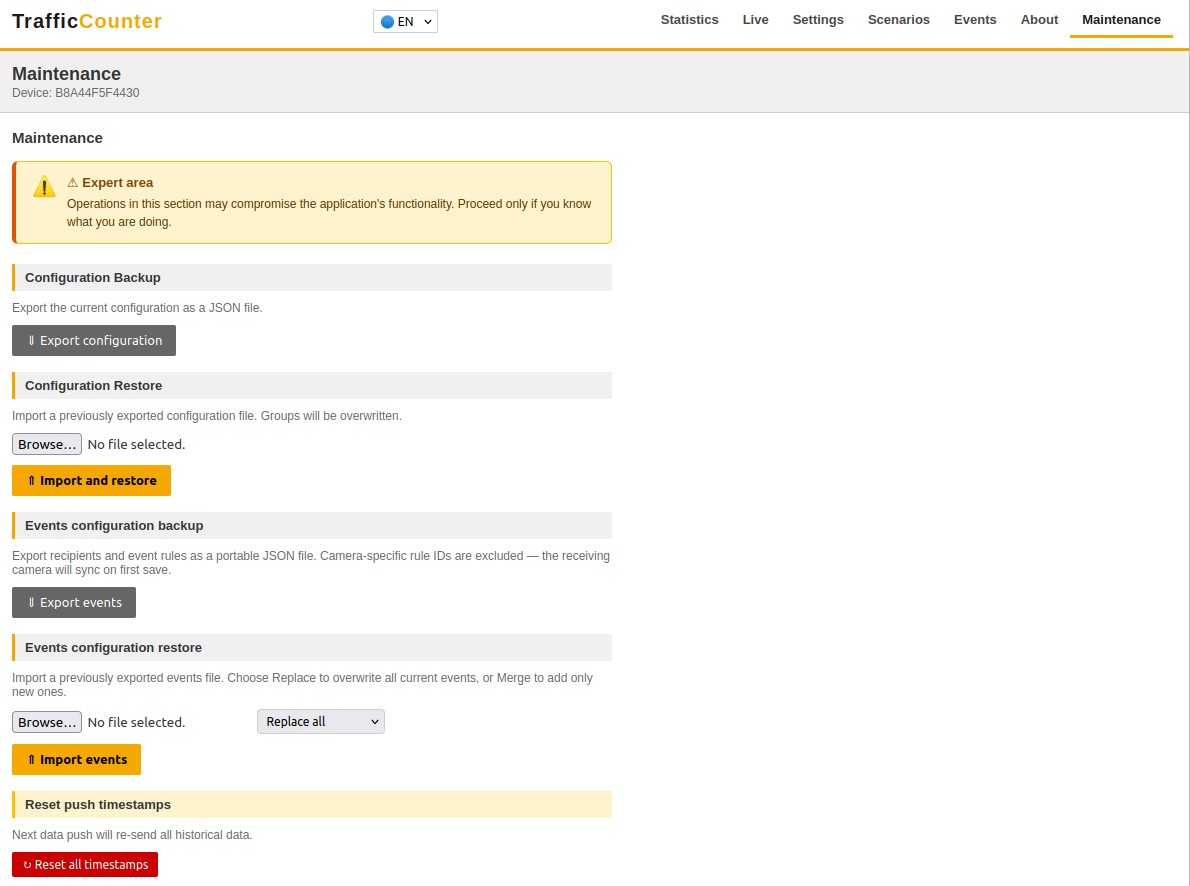Open the About page
The image size is (1190, 886).
pos(1039,20)
